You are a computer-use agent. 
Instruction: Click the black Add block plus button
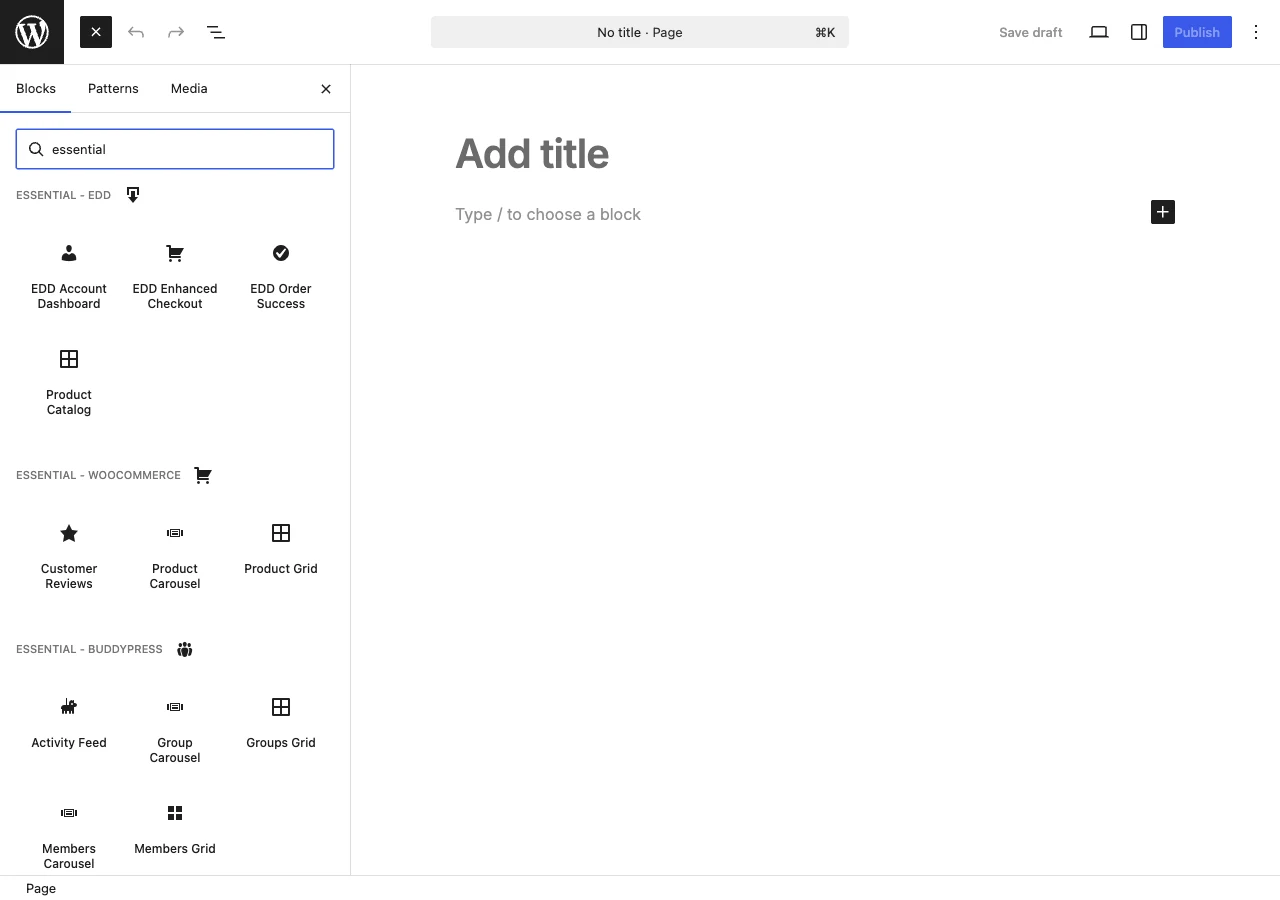pyautogui.click(x=1163, y=212)
